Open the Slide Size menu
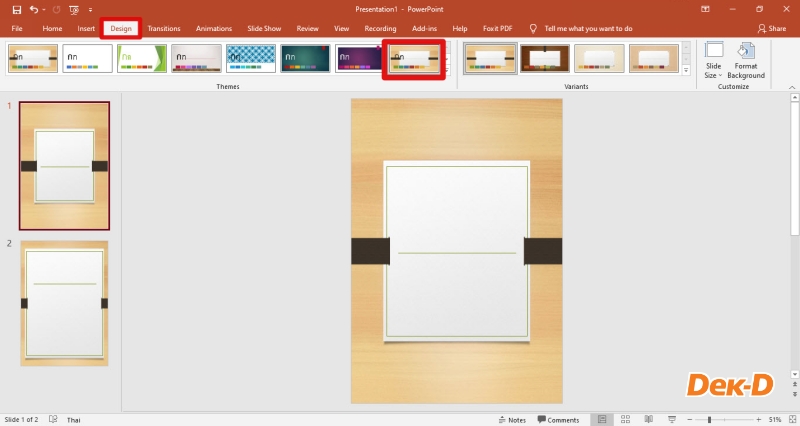 713,60
